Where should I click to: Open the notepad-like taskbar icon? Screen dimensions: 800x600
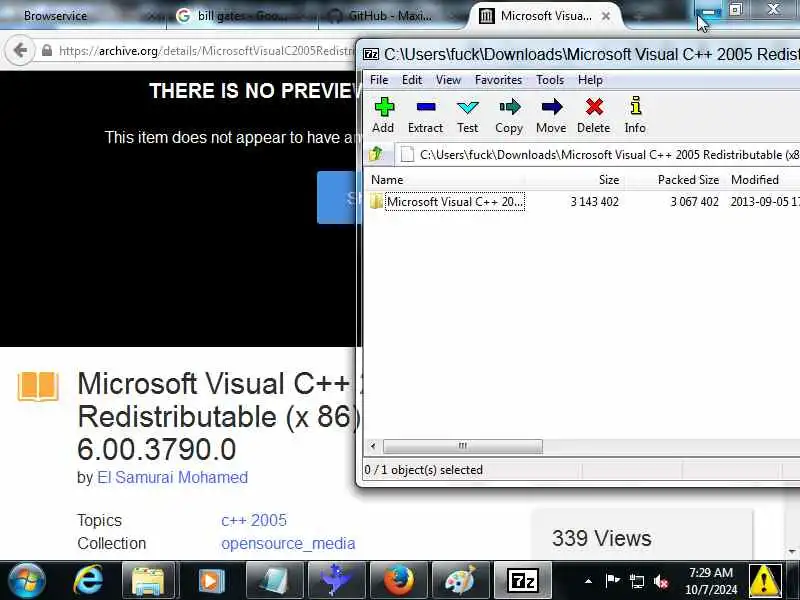coord(274,581)
